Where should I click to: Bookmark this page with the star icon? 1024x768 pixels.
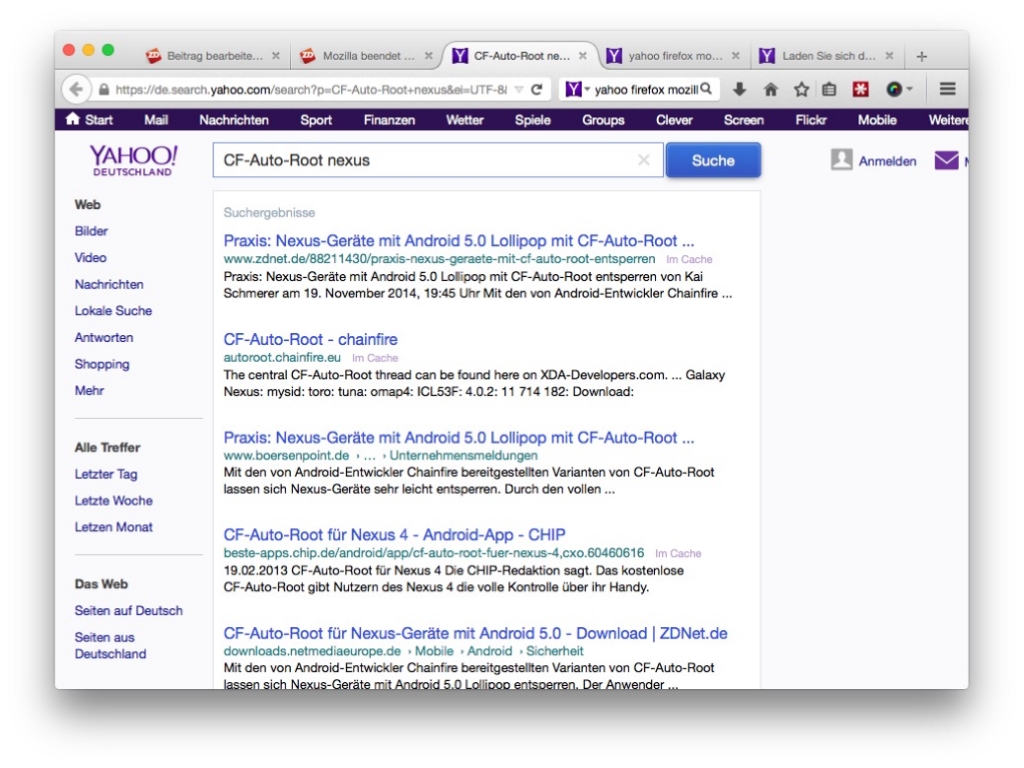pos(801,89)
